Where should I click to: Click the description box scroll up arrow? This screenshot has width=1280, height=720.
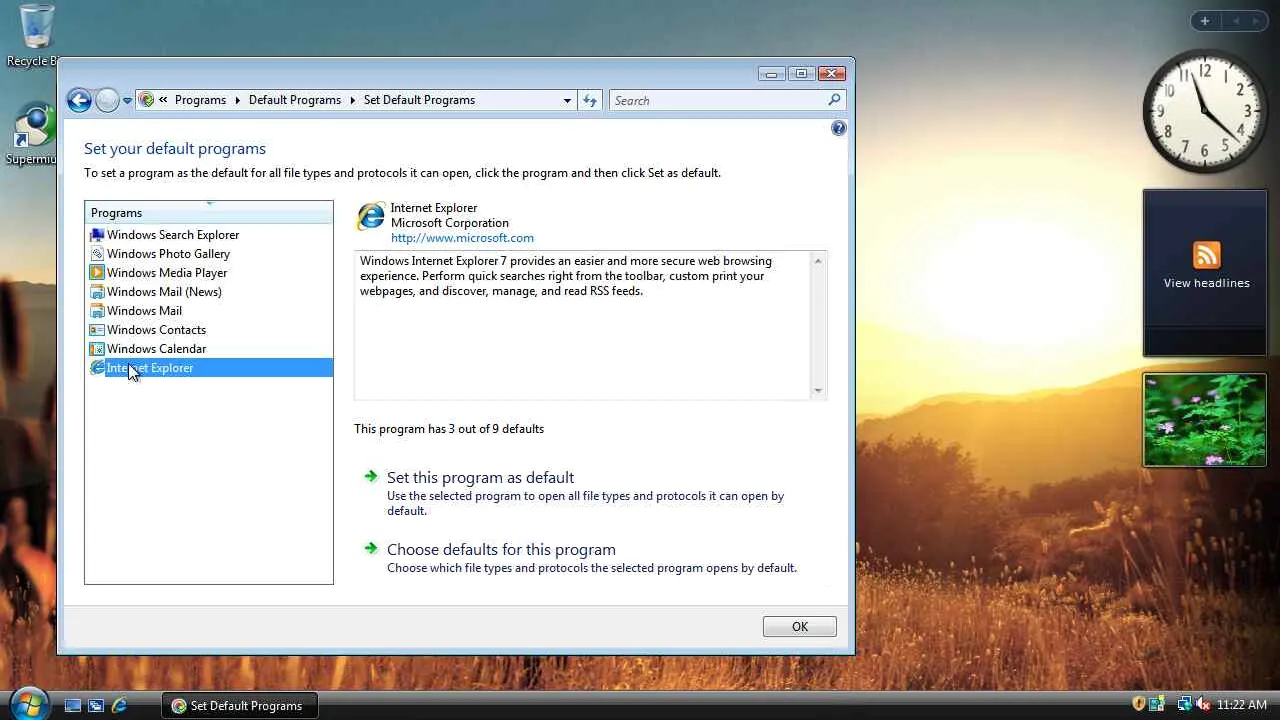pyautogui.click(x=818, y=261)
